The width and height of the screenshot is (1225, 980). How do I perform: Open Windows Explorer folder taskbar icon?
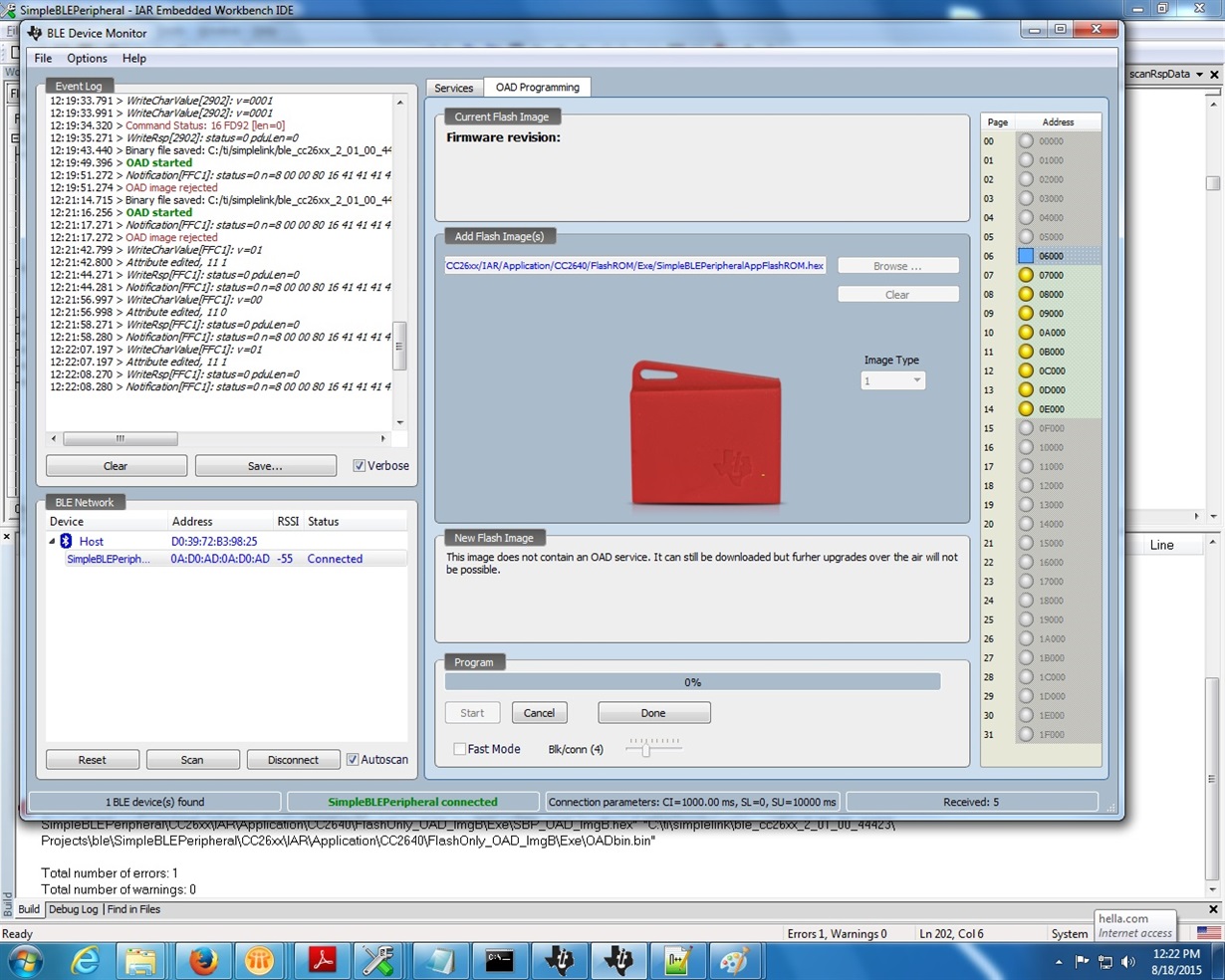[140, 961]
